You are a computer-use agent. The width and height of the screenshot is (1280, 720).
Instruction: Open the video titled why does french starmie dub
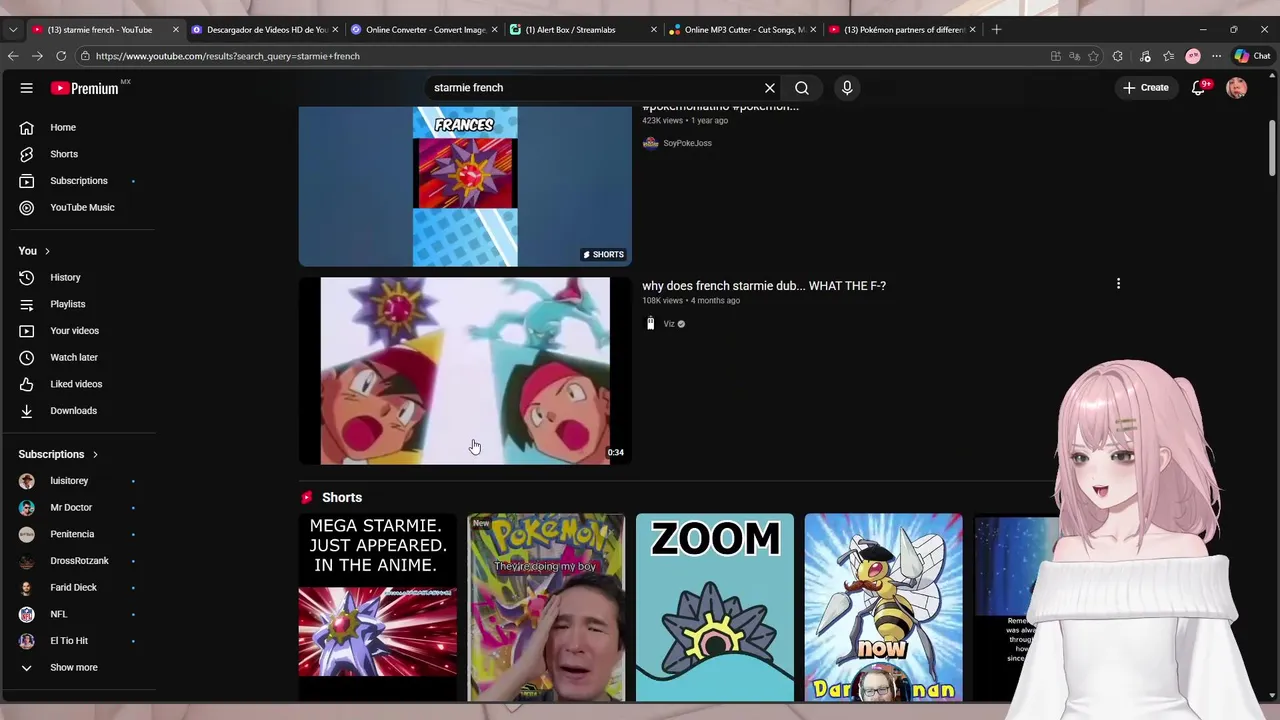coord(764,286)
